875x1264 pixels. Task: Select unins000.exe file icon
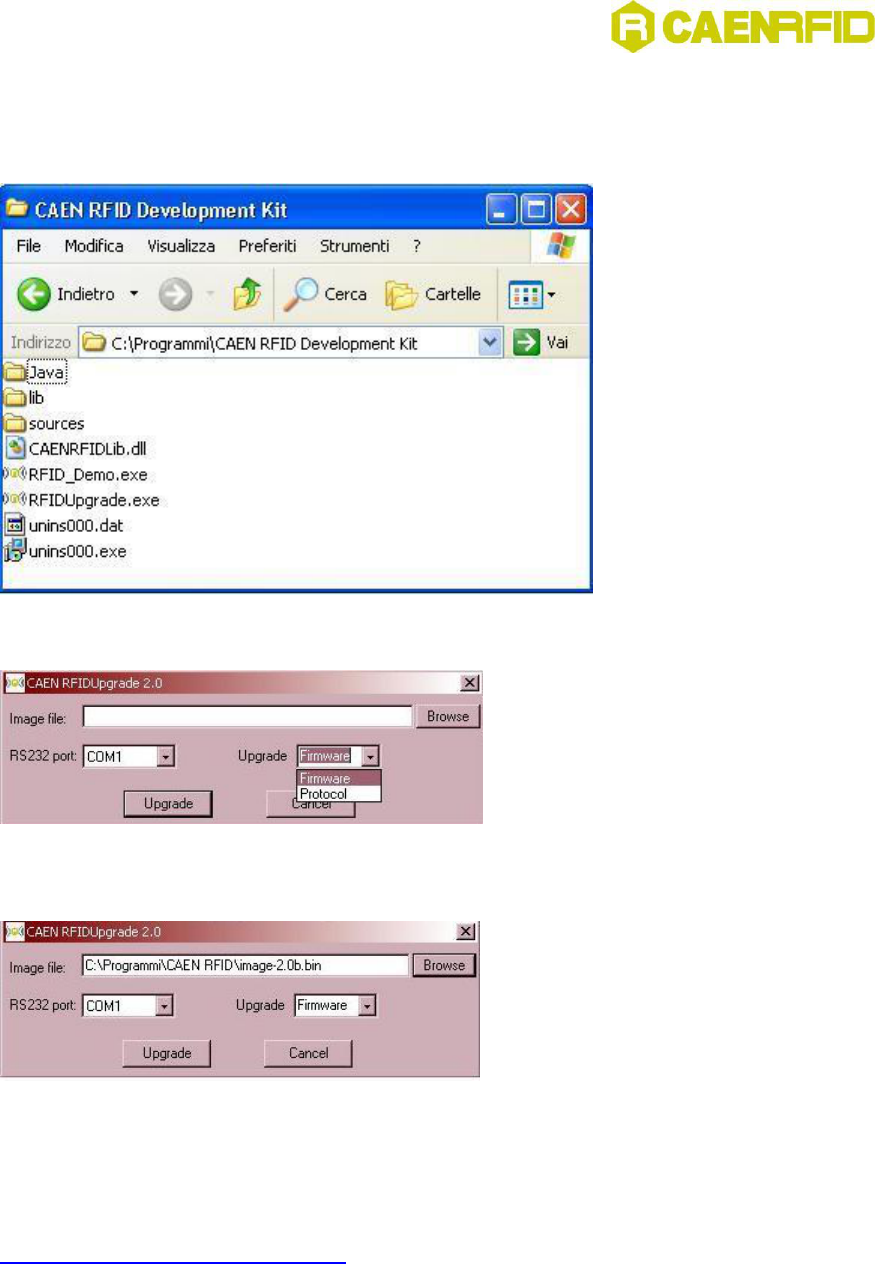tap(15, 550)
